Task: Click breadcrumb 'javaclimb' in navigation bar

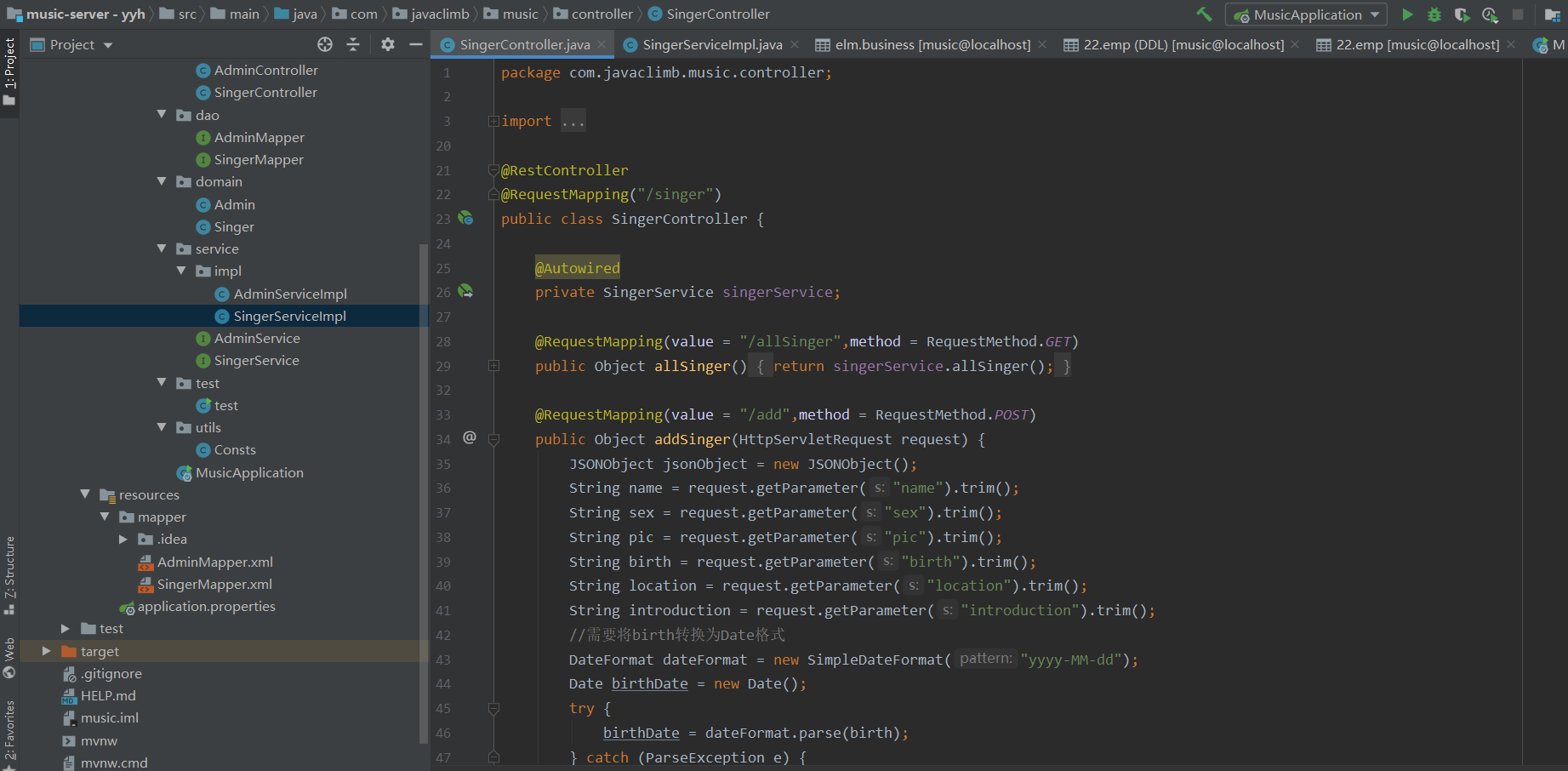Action: pyautogui.click(x=440, y=14)
